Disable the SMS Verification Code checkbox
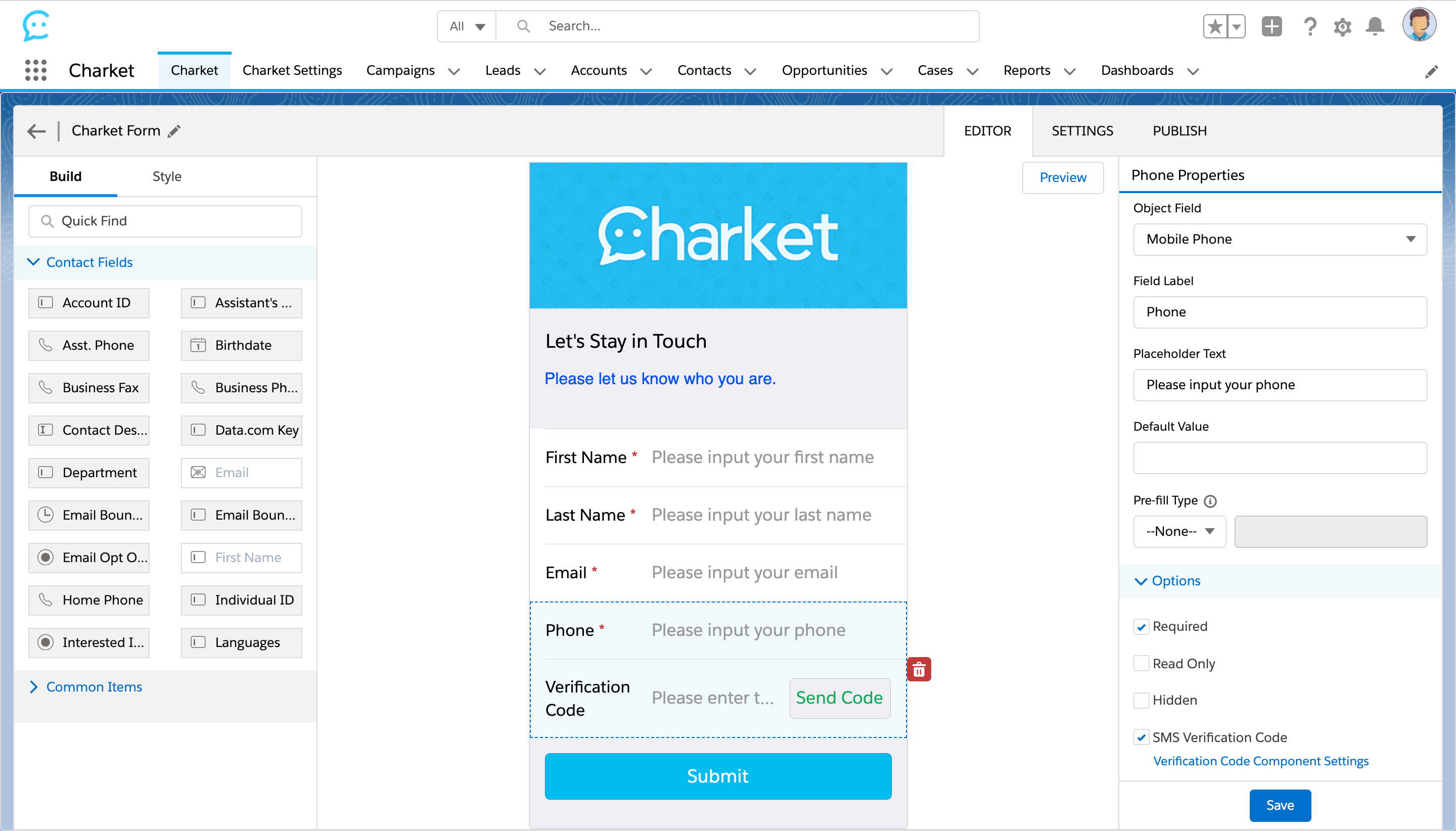Image resolution: width=1456 pixels, height=831 pixels. [x=1141, y=737]
